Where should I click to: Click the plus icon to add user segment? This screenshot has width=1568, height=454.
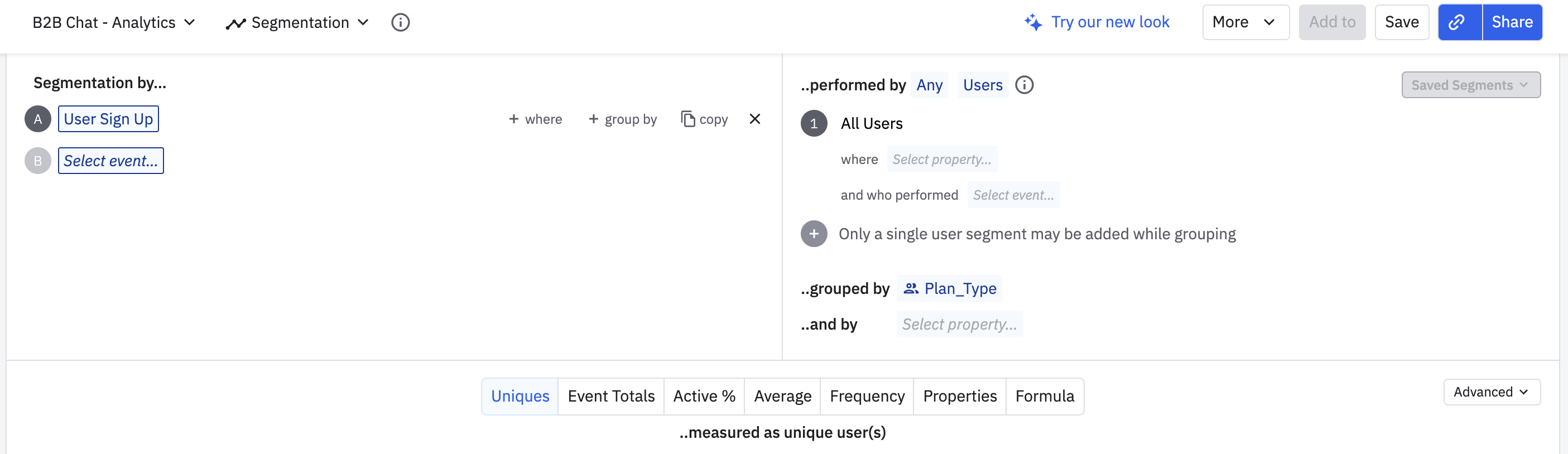pyautogui.click(x=813, y=234)
